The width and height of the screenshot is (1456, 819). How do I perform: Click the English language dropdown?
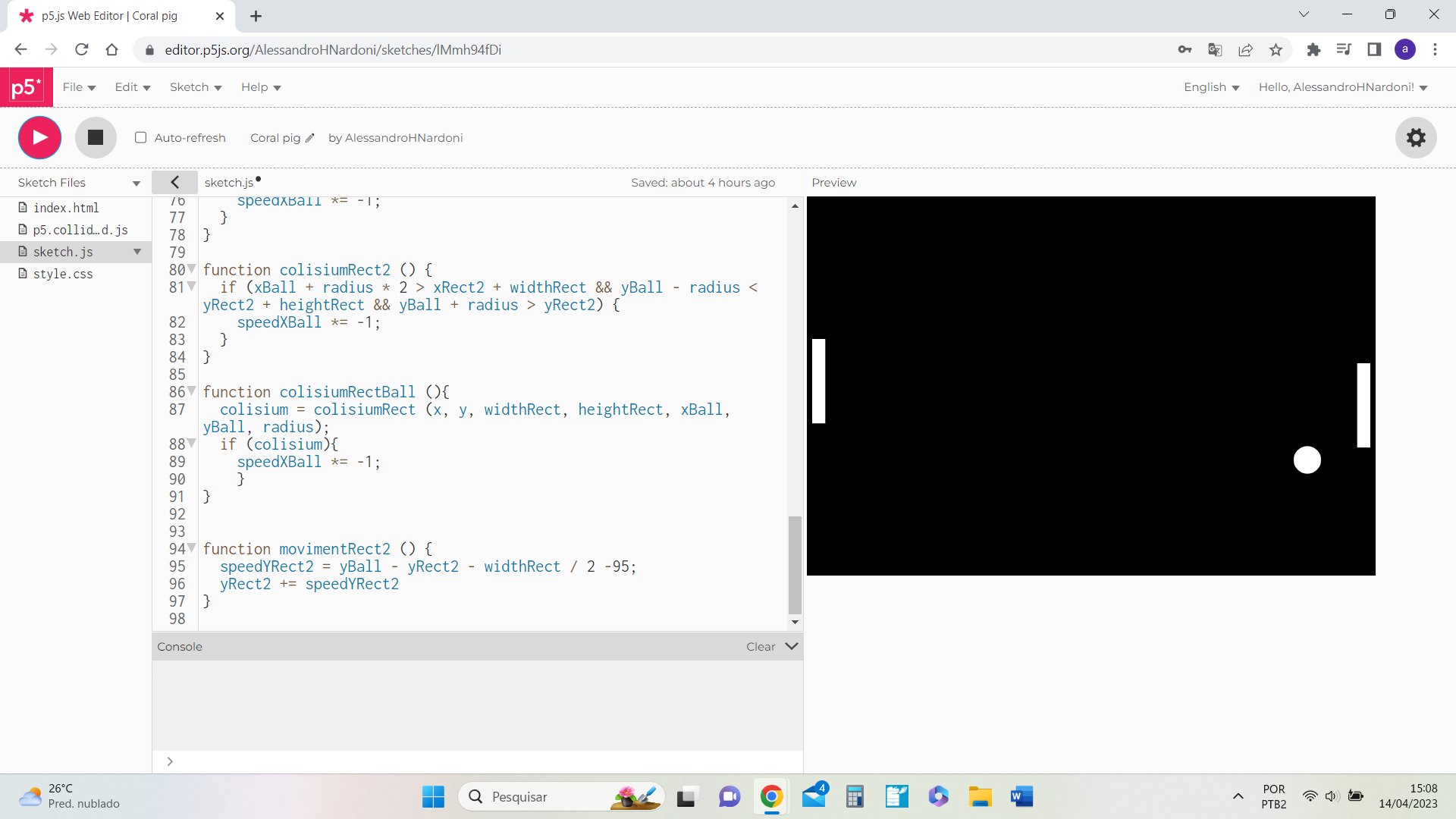point(1210,87)
